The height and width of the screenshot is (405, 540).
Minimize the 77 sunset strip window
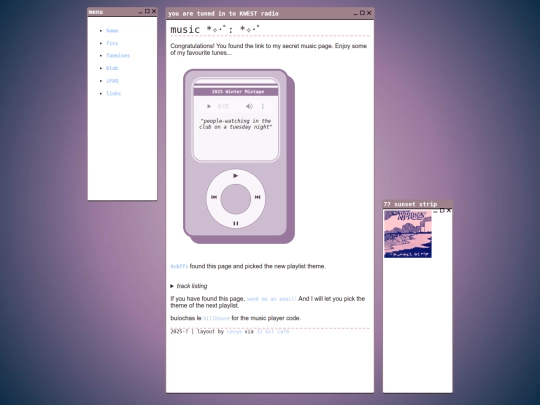click(436, 211)
